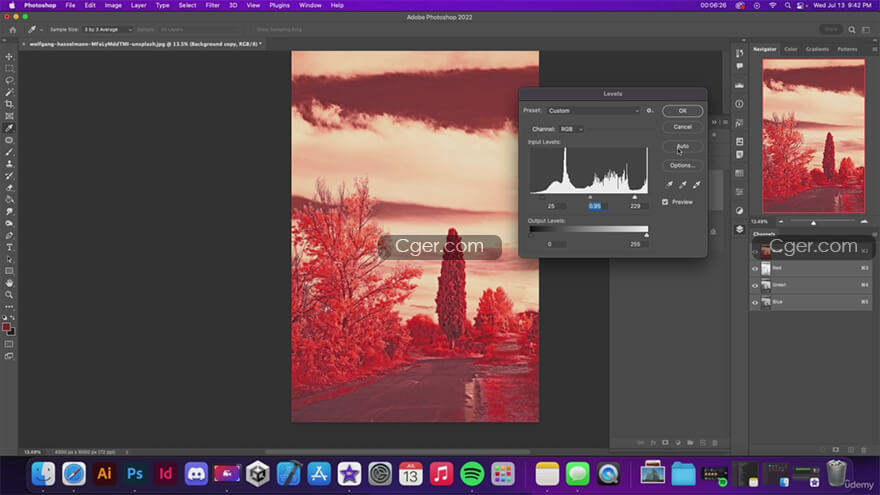This screenshot has width=880, height=495.
Task: Select the Brush tool
Action: tap(9, 152)
